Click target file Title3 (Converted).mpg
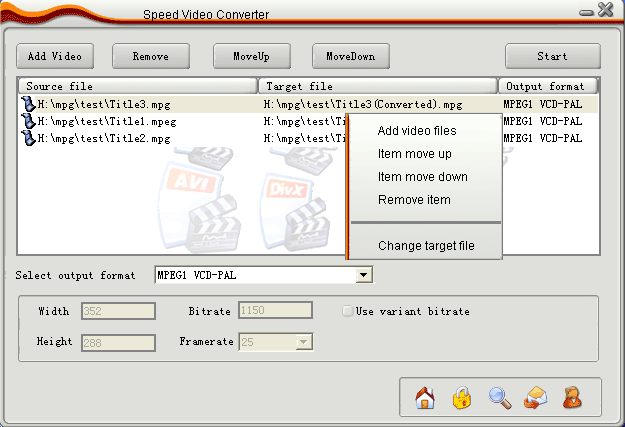 tap(363, 104)
